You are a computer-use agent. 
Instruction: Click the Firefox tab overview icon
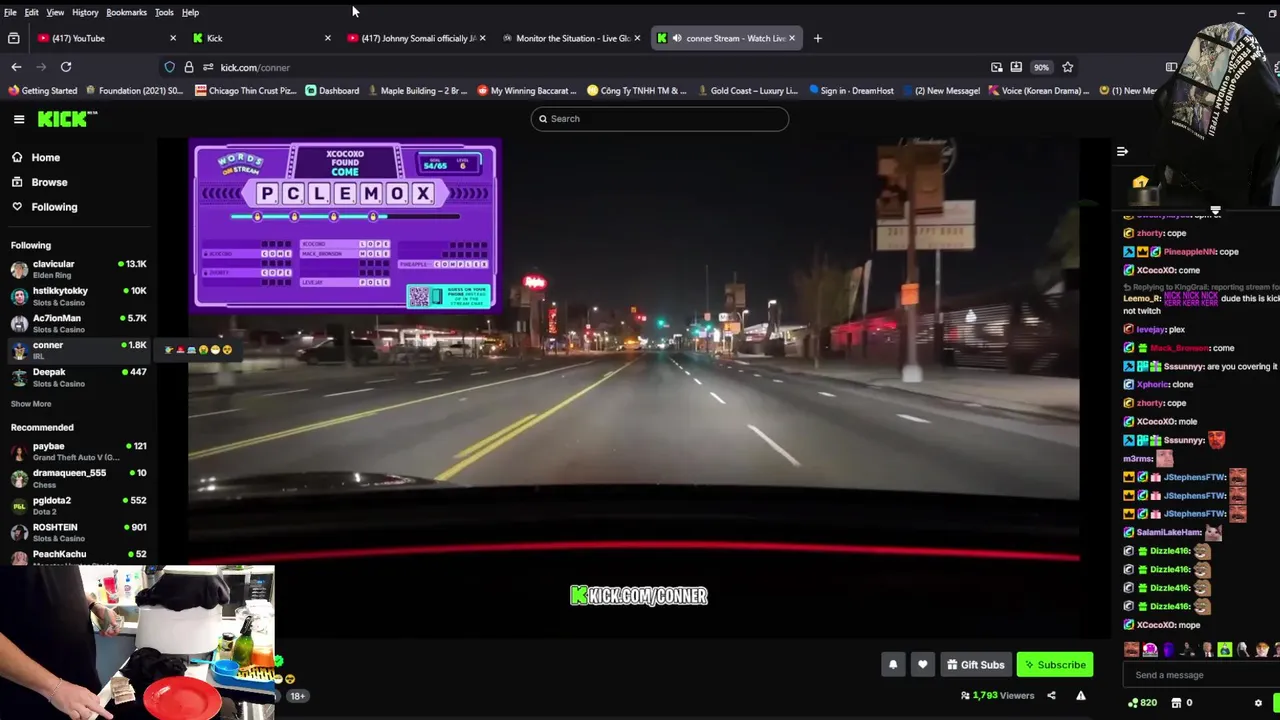point(14,38)
